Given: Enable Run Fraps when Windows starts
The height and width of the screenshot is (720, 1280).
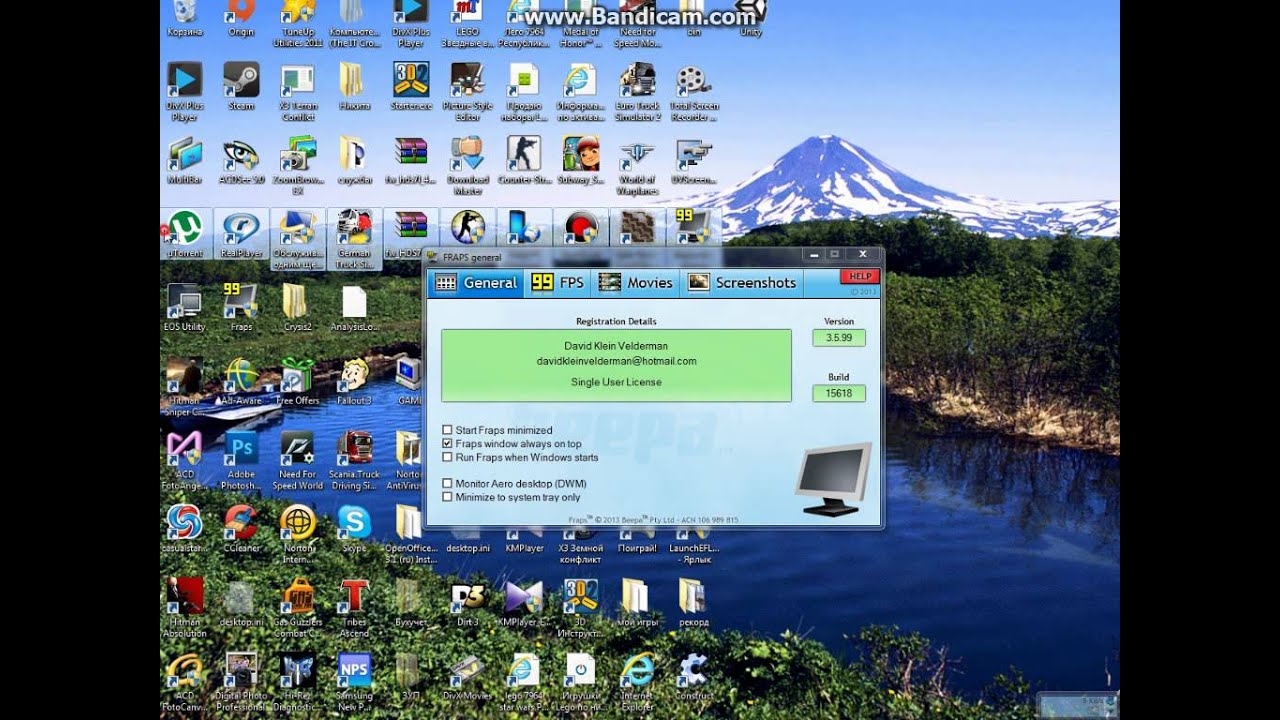Looking at the screenshot, I should [x=447, y=457].
